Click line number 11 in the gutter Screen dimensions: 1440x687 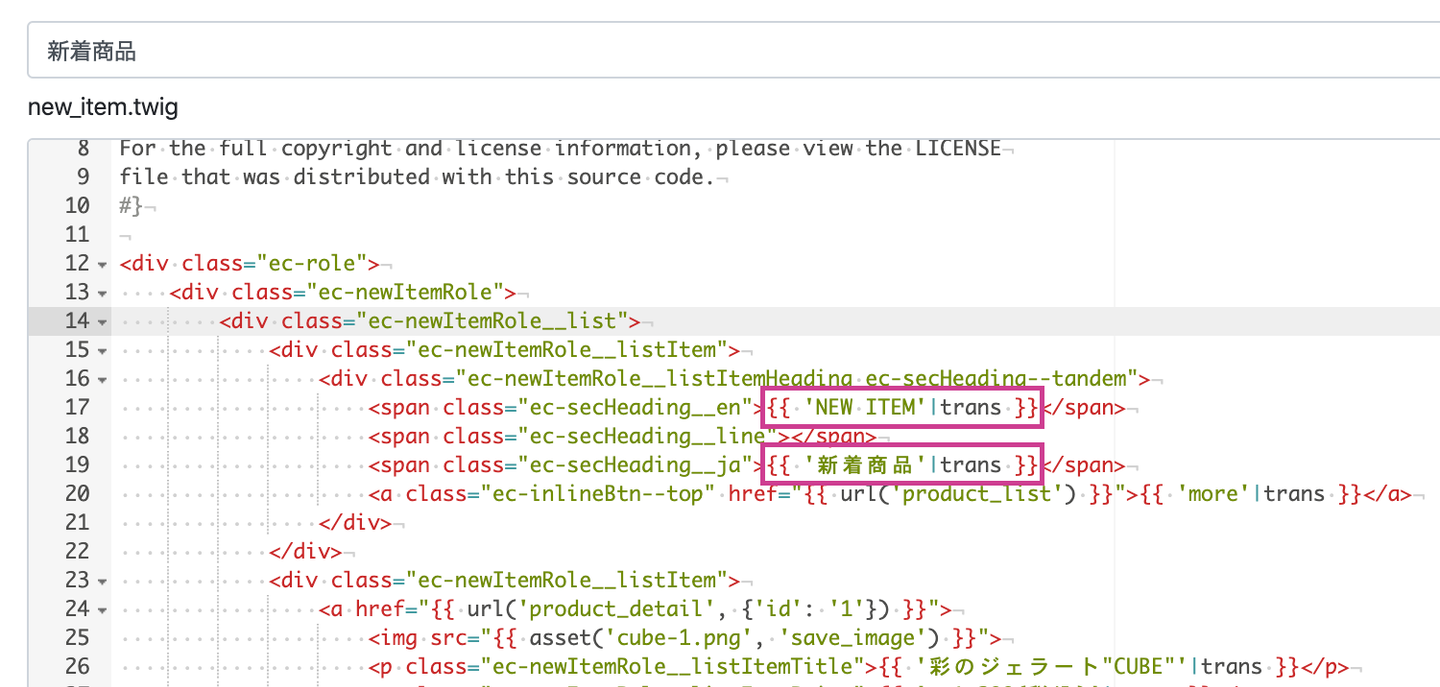(x=77, y=235)
